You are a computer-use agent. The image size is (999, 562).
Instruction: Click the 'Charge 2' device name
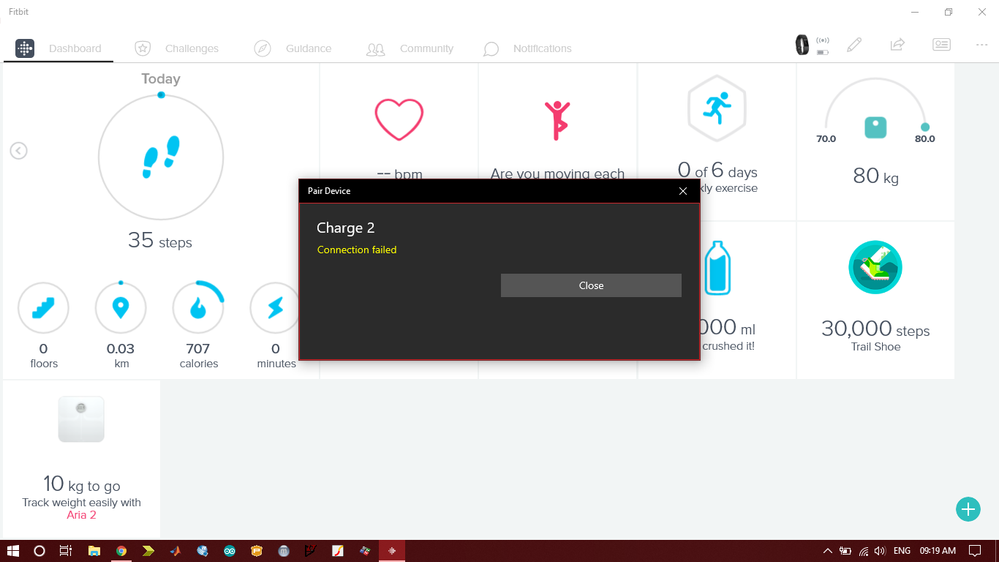point(345,228)
